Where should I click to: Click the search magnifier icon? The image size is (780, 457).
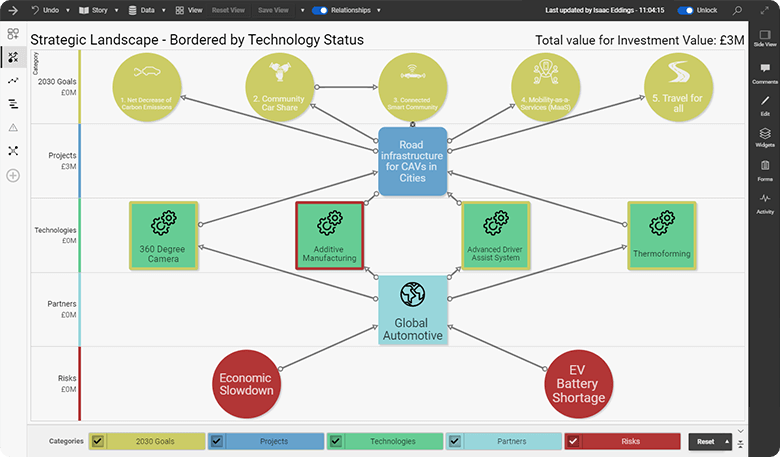coord(738,10)
